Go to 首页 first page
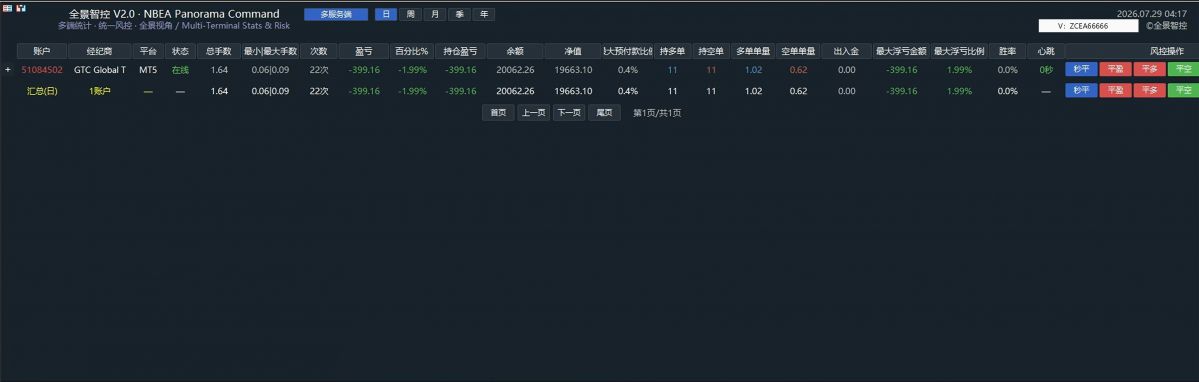This screenshot has height=382, width=1199. (x=498, y=113)
